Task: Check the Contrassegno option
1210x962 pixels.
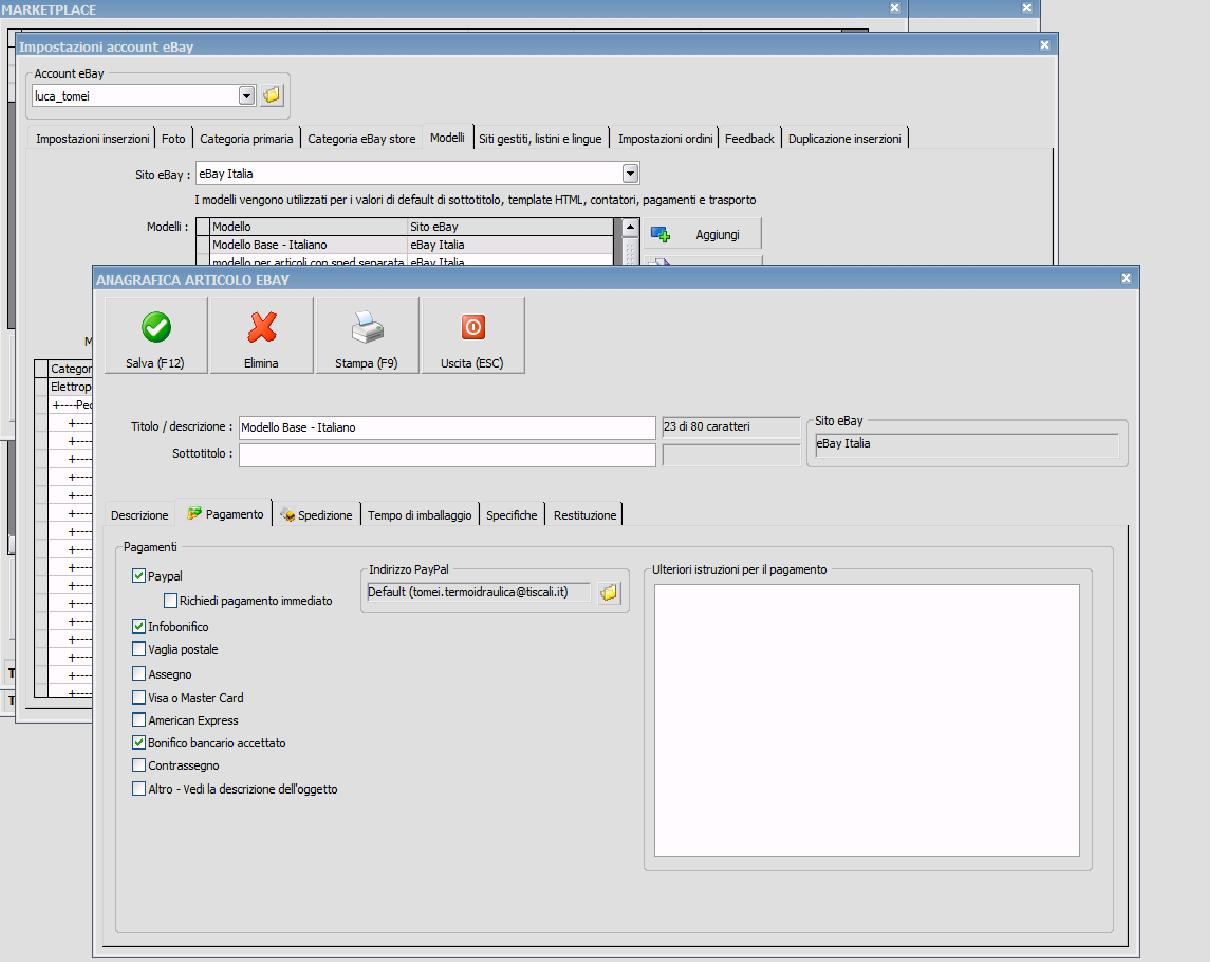Action: coord(139,765)
